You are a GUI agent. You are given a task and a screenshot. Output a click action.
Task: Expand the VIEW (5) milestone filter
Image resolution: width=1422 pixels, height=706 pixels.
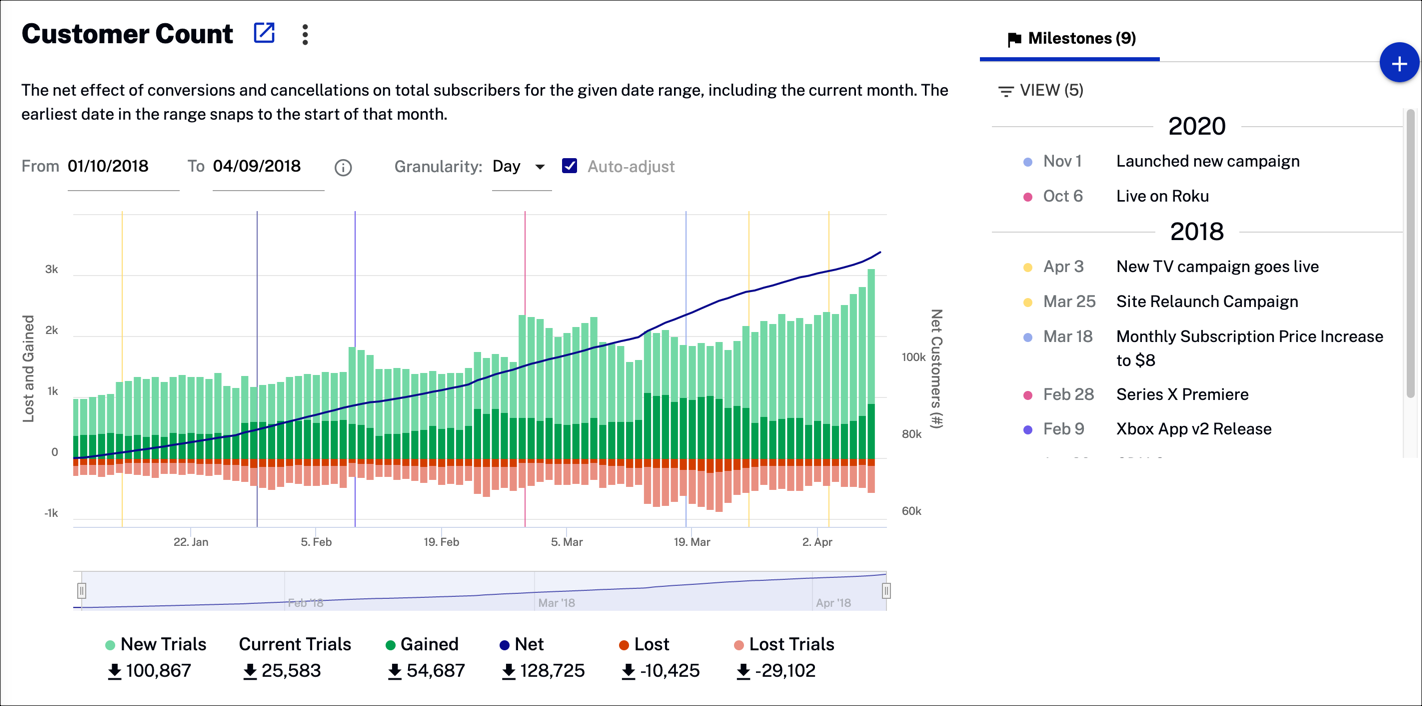click(x=1040, y=91)
